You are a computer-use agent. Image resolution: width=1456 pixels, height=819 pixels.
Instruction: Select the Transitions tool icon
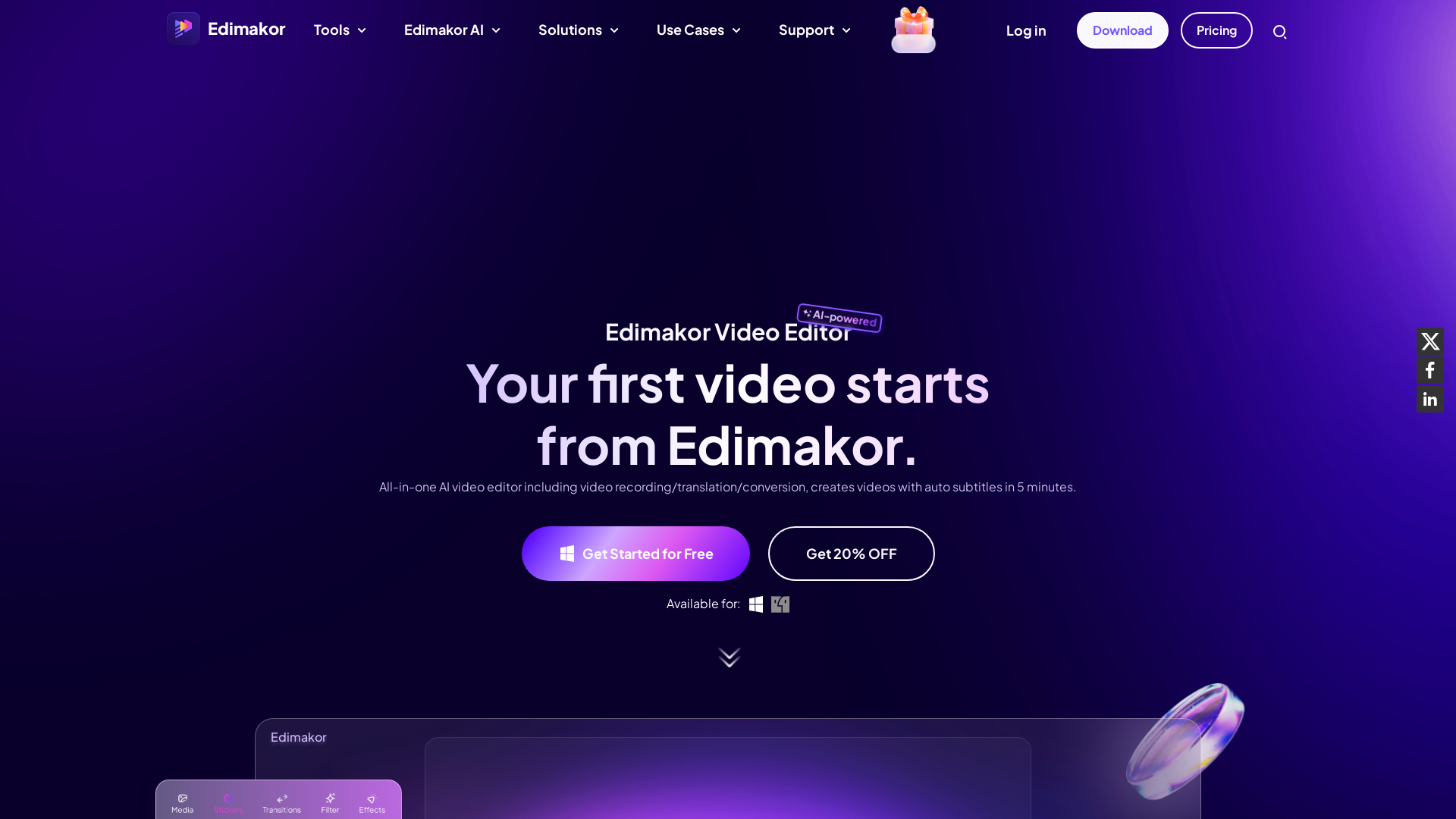[x=282, y=798]
